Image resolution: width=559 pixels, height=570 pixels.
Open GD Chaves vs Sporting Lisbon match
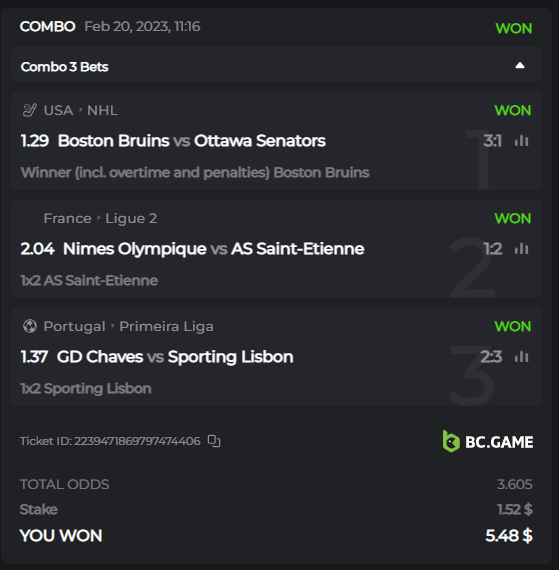click(x=175, y=357)
